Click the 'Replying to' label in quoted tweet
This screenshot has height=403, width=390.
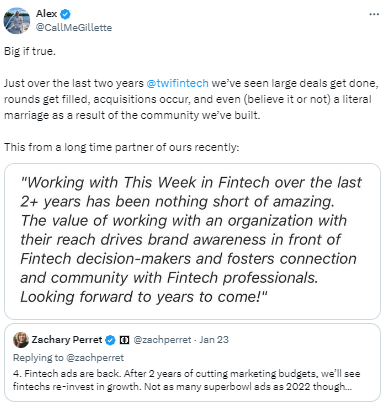click(38, 358)
